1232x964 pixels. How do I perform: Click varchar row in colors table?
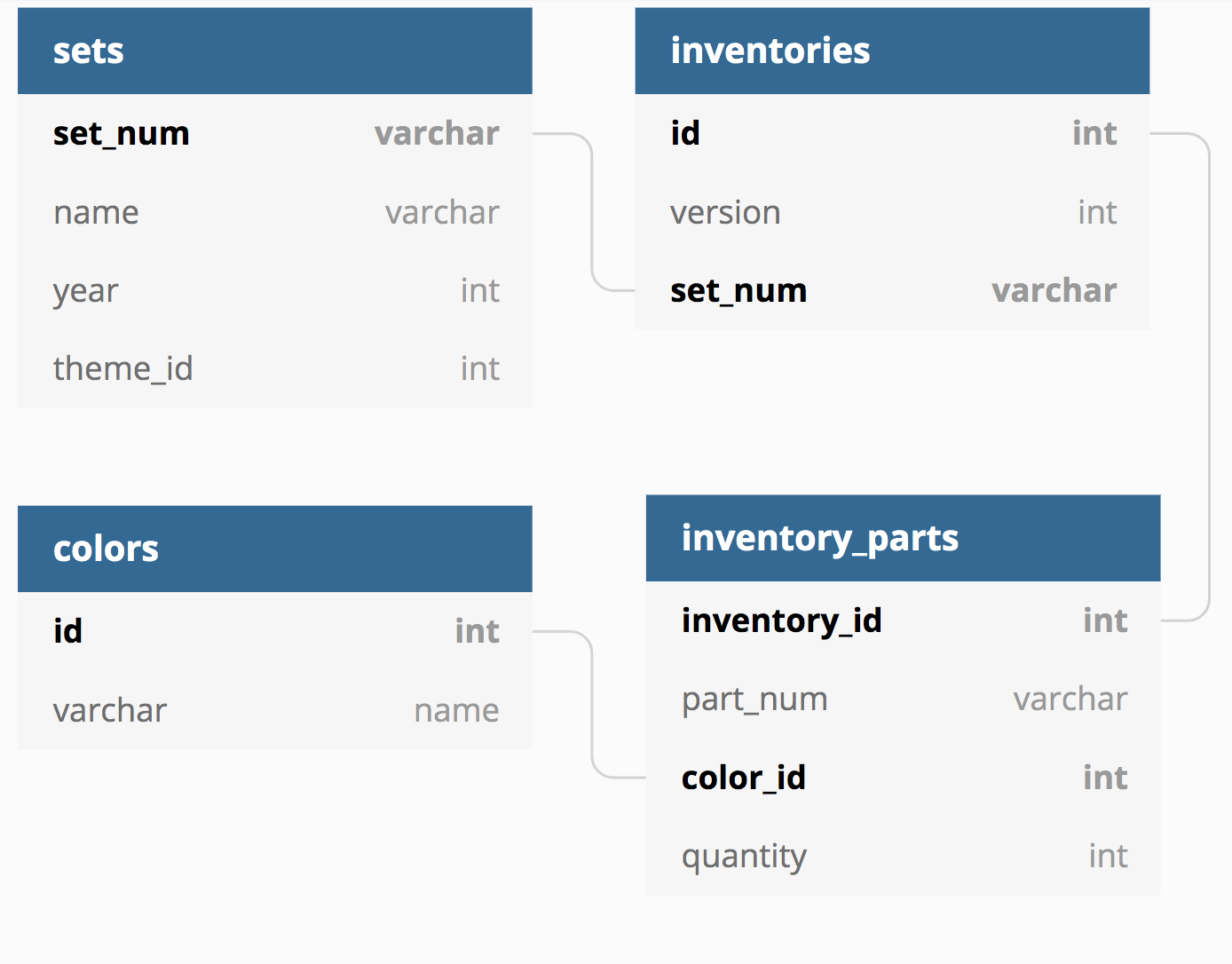[275, 710]
